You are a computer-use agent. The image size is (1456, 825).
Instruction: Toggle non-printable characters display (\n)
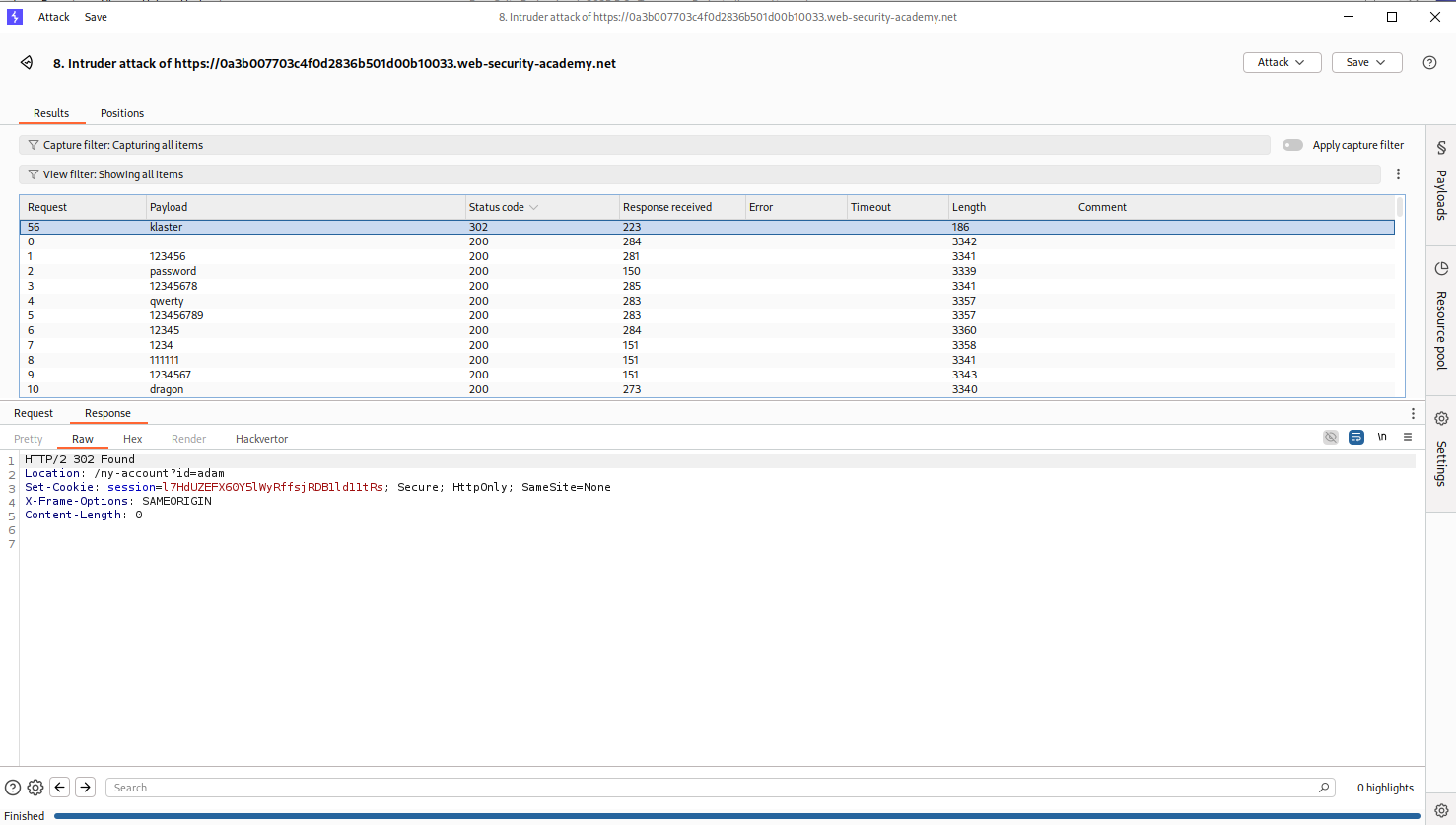[x=1382, y=437]
